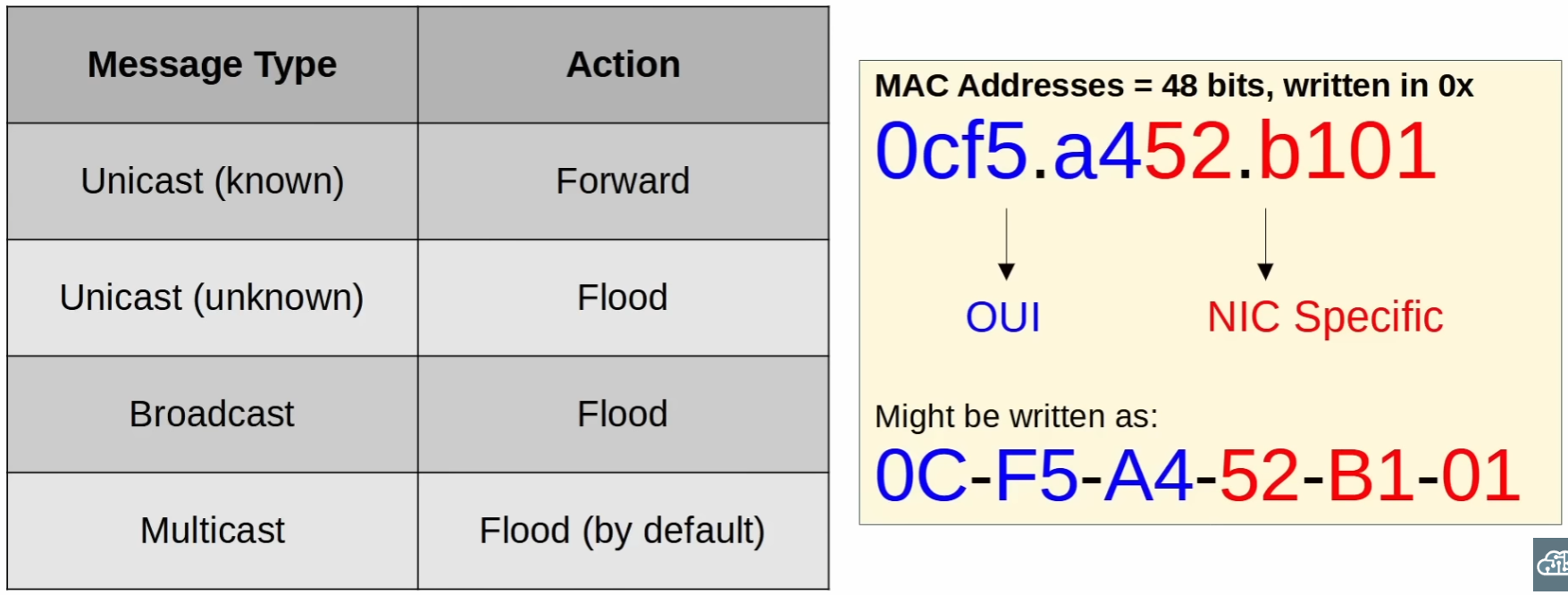The image size is (1568, 595).
Task: Click the Message Type column header
Action: [x=213, y=64]
